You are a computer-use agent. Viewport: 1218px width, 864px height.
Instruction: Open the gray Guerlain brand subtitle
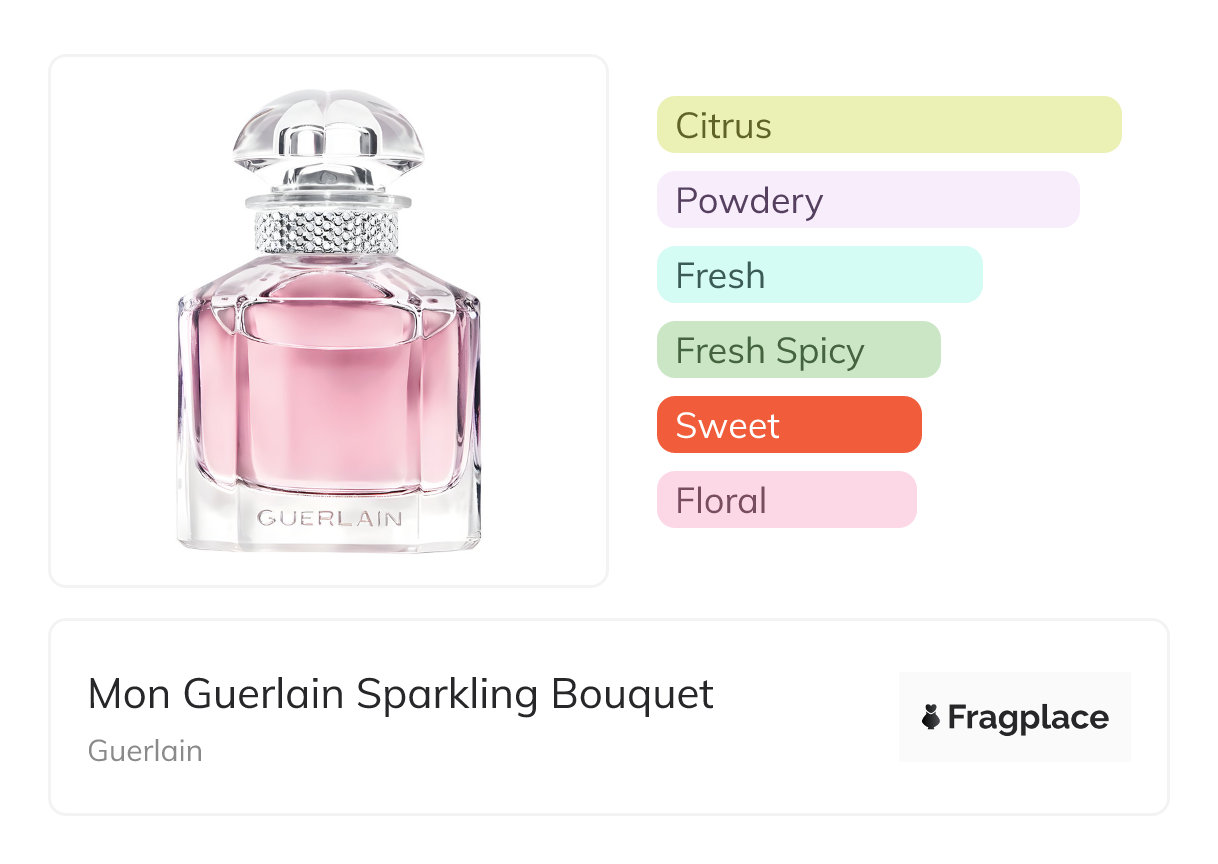145,751
